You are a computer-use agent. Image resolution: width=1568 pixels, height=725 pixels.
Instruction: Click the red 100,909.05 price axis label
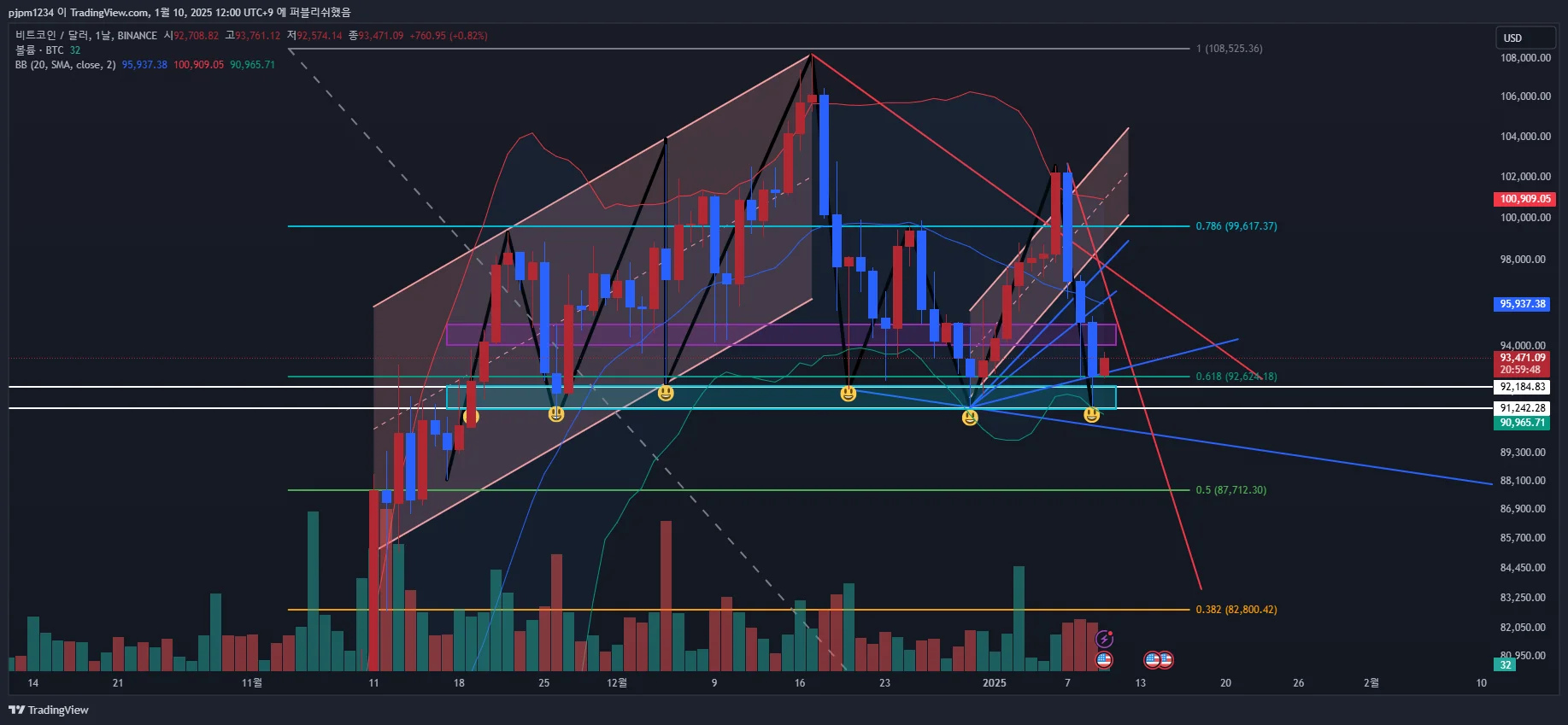coord(1525,199)
